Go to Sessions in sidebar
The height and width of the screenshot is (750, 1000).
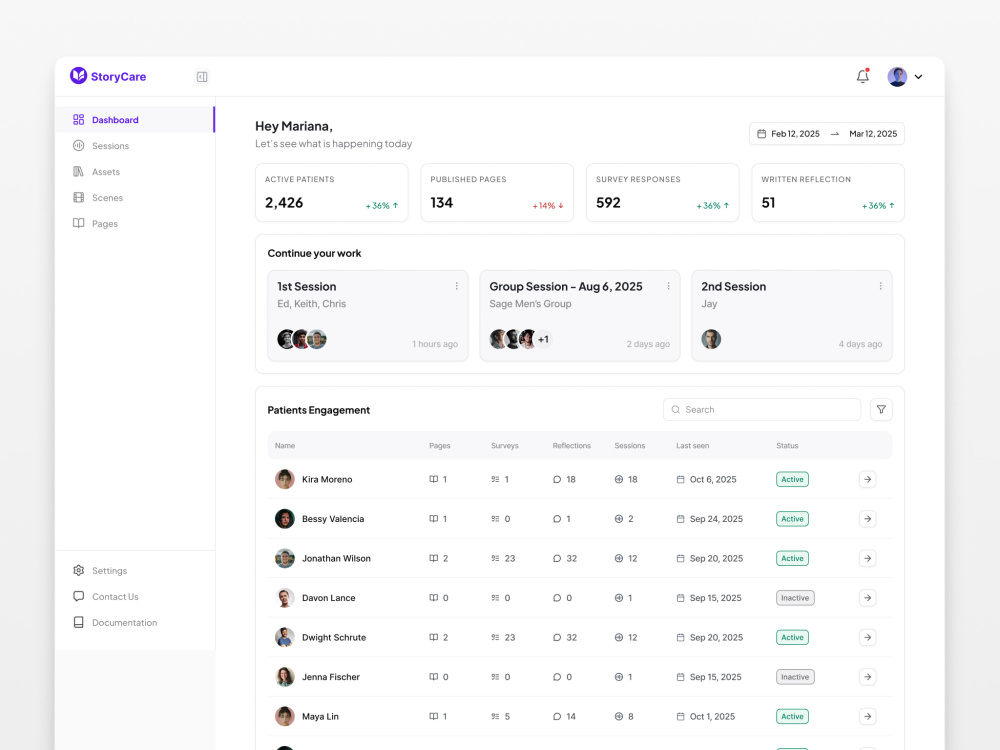(110, 146)
